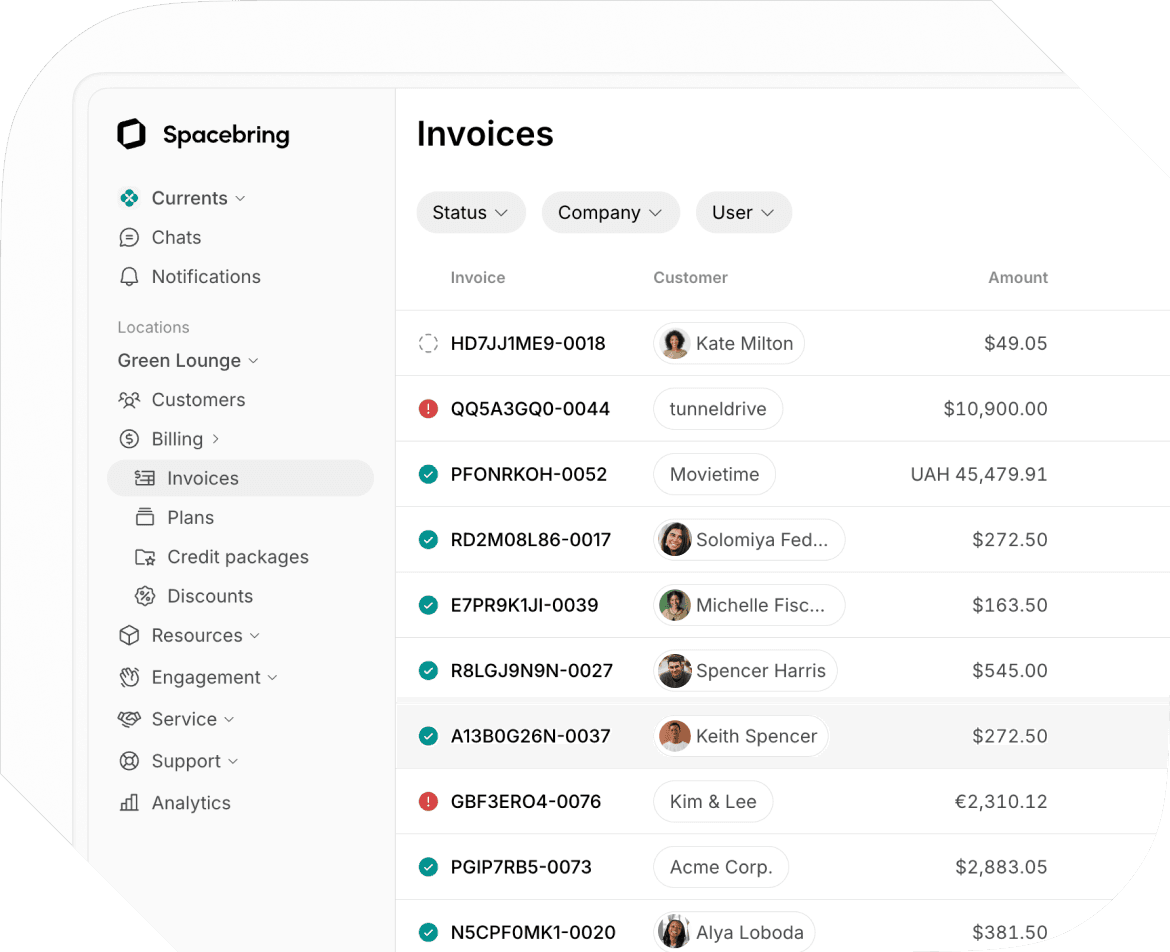
Task: Open the User filter dropdown
Action: tap(743, 213)
